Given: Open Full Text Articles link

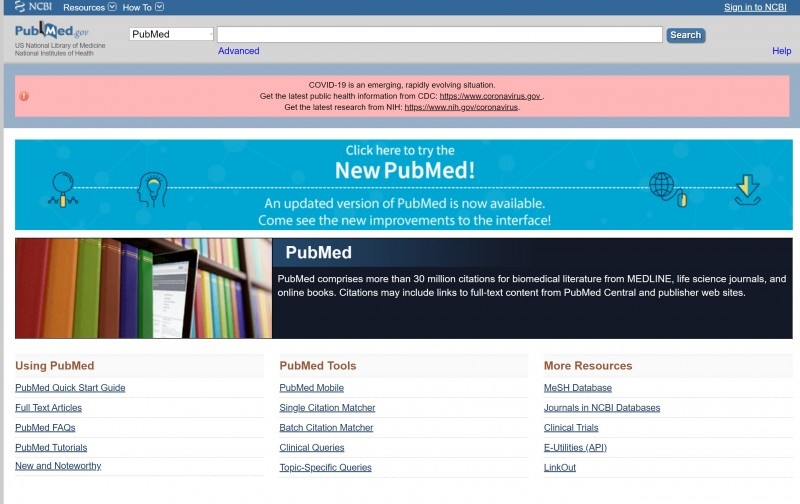Looking at the screenshot, I should coord(48,408).
